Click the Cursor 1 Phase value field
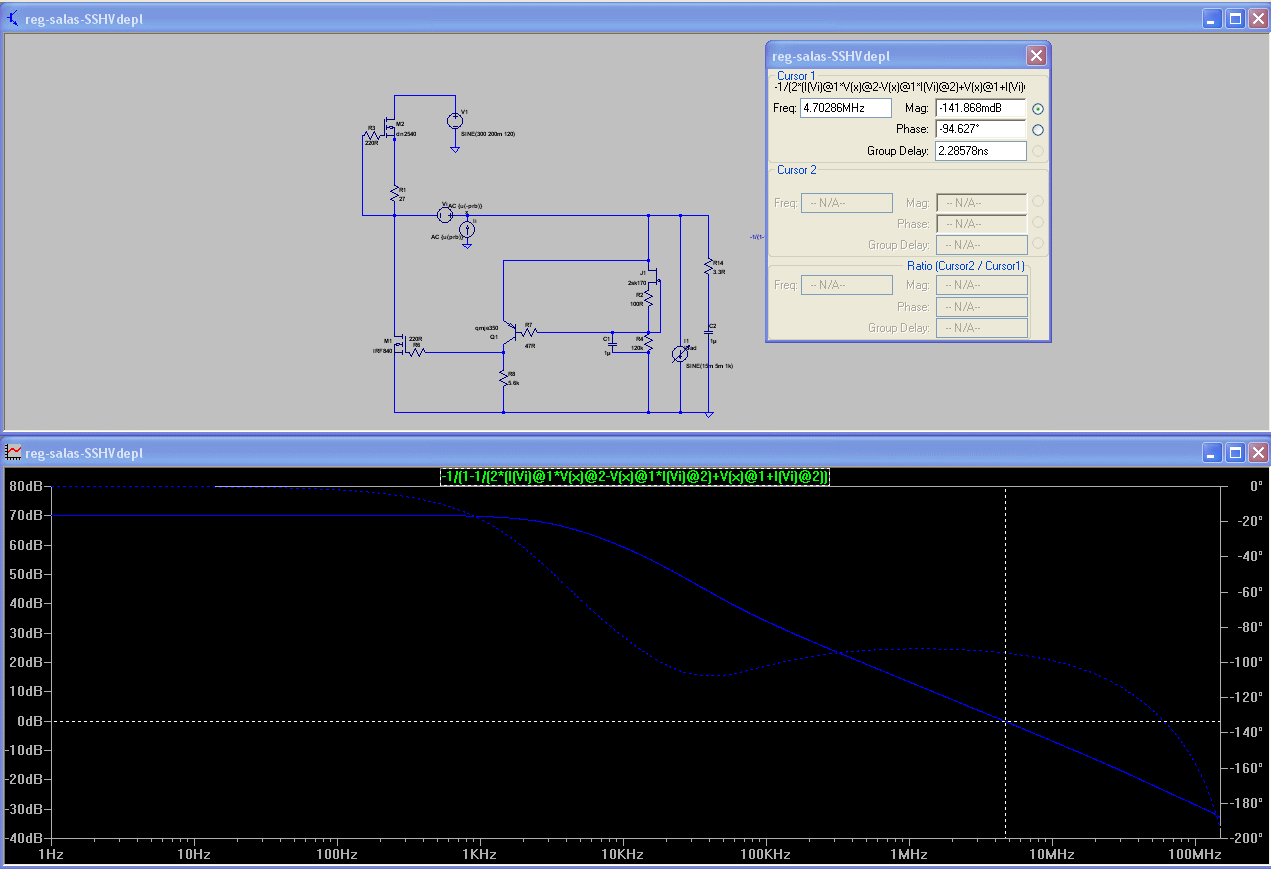 point(981,129)
